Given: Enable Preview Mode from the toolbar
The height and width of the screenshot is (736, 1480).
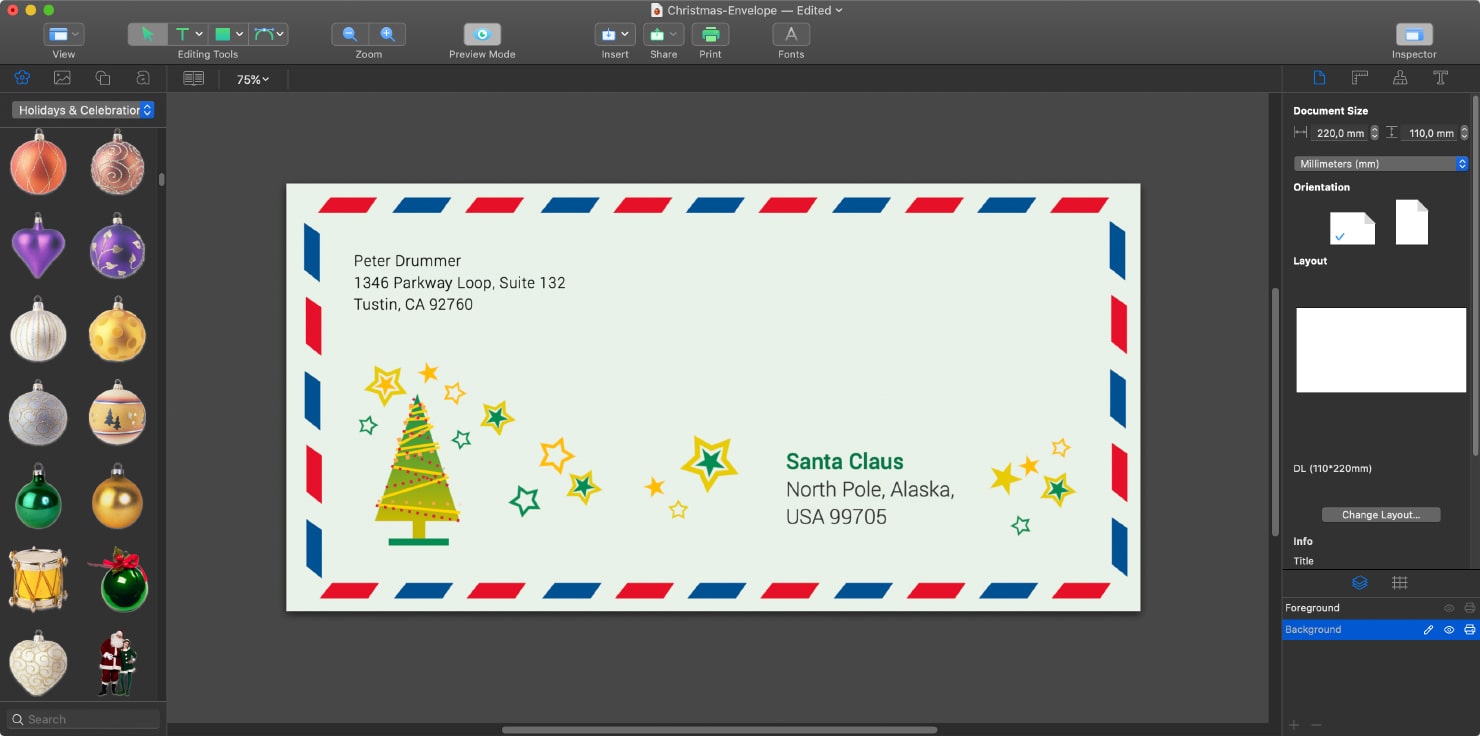Looking at the screenshot, I should pyautogui.click(x=481, y=33).
